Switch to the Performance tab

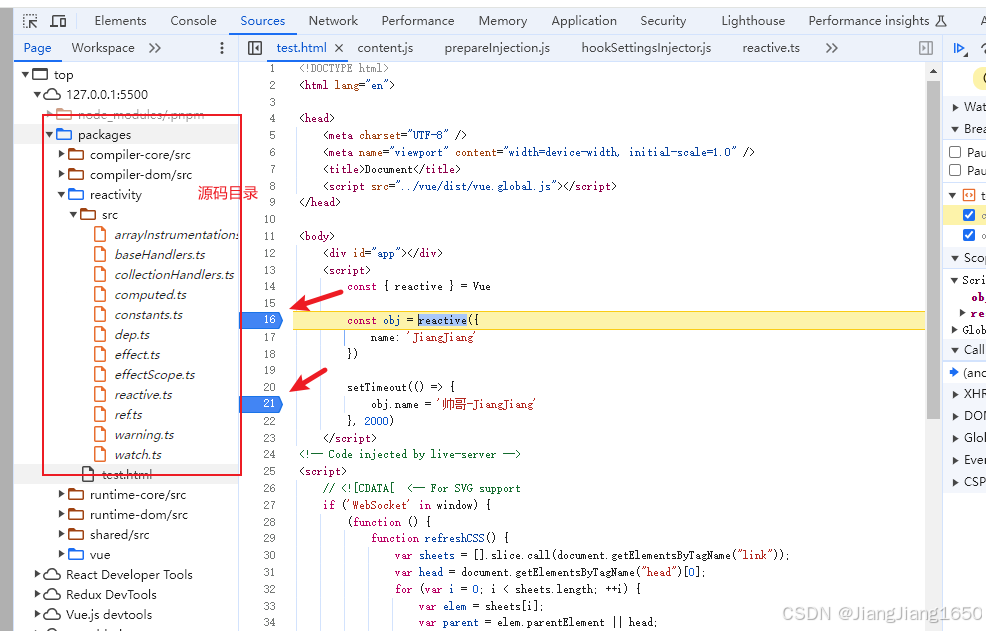click(418, 21)
